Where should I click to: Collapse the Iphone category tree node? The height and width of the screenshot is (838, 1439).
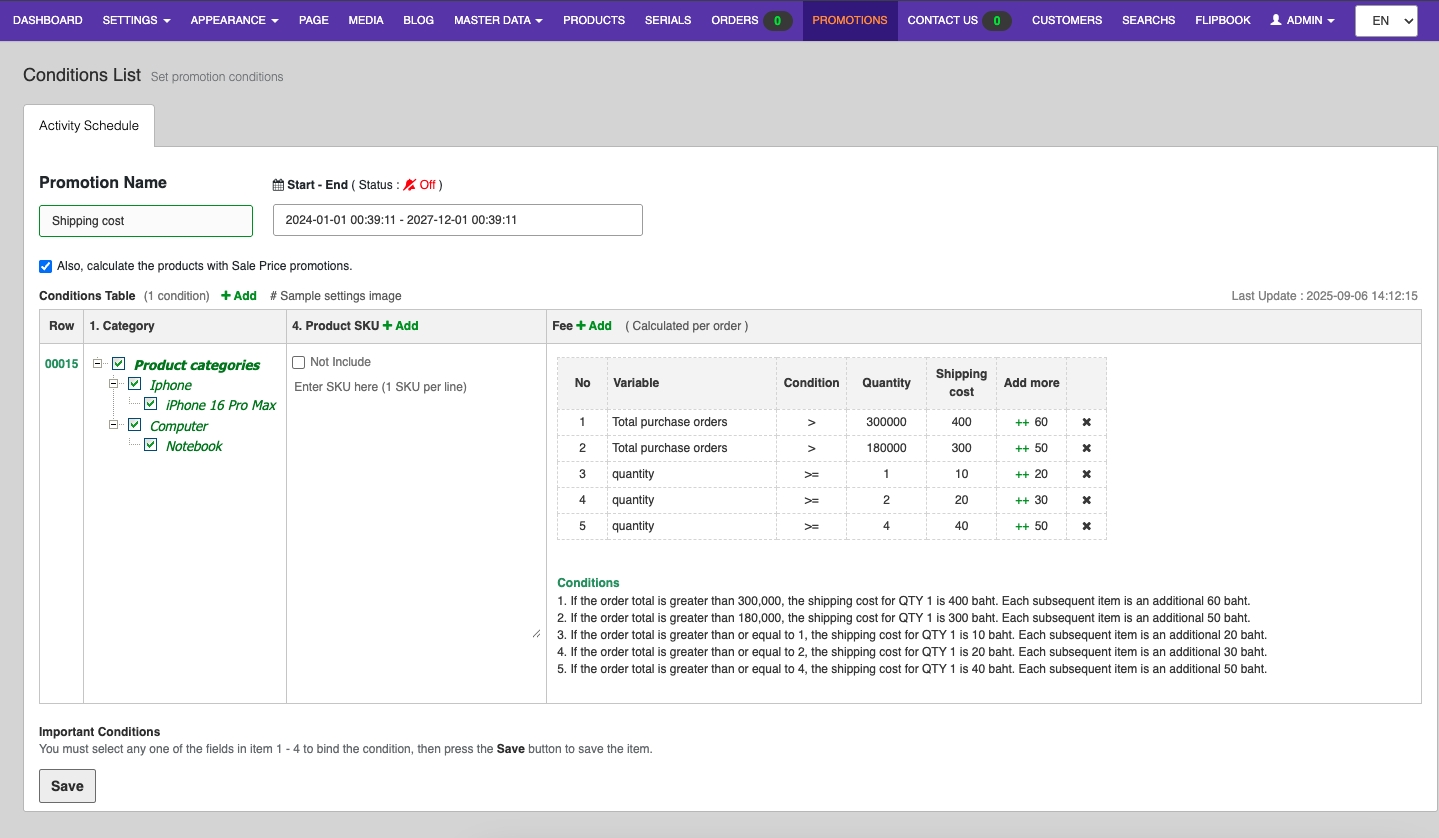click(114, 384)
